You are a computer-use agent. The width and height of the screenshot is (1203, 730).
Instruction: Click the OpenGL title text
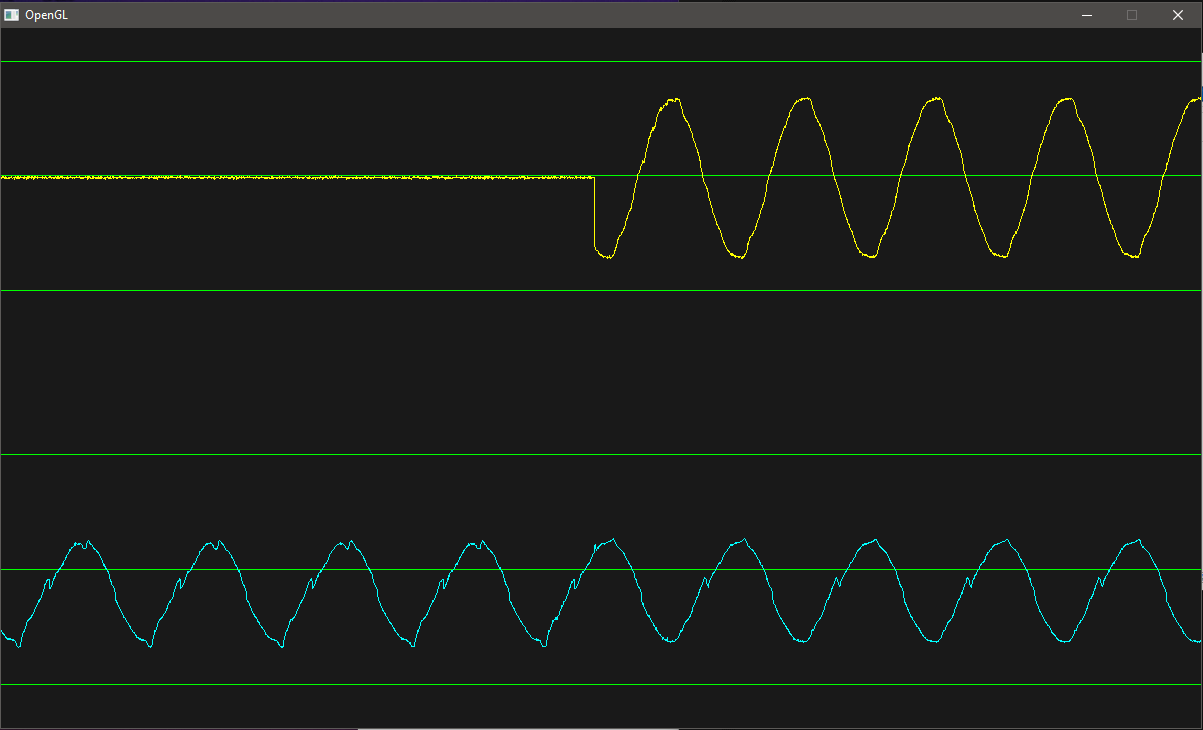pyautogui.click(x=46, y=15)
